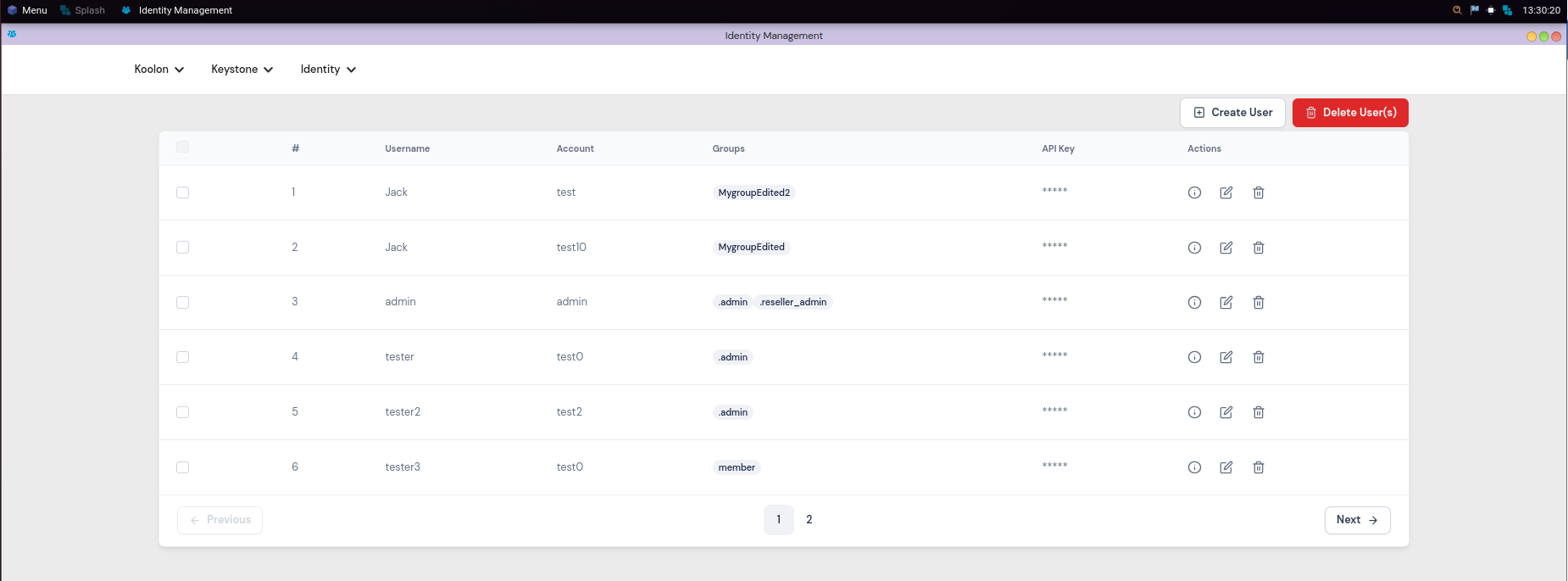Check the box for user admin row 3

coord(182,303)
